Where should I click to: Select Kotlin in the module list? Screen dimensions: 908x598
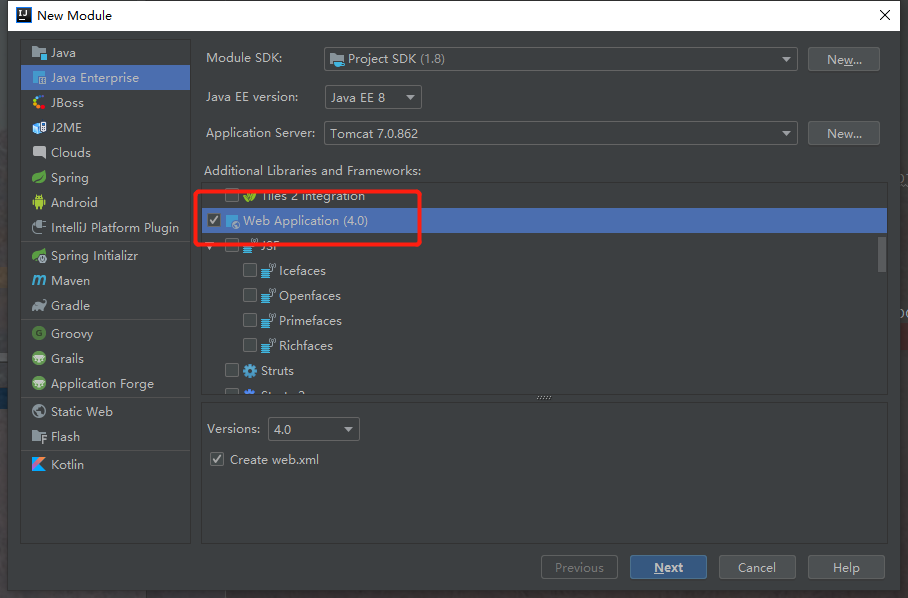click(x=105, y=464)
